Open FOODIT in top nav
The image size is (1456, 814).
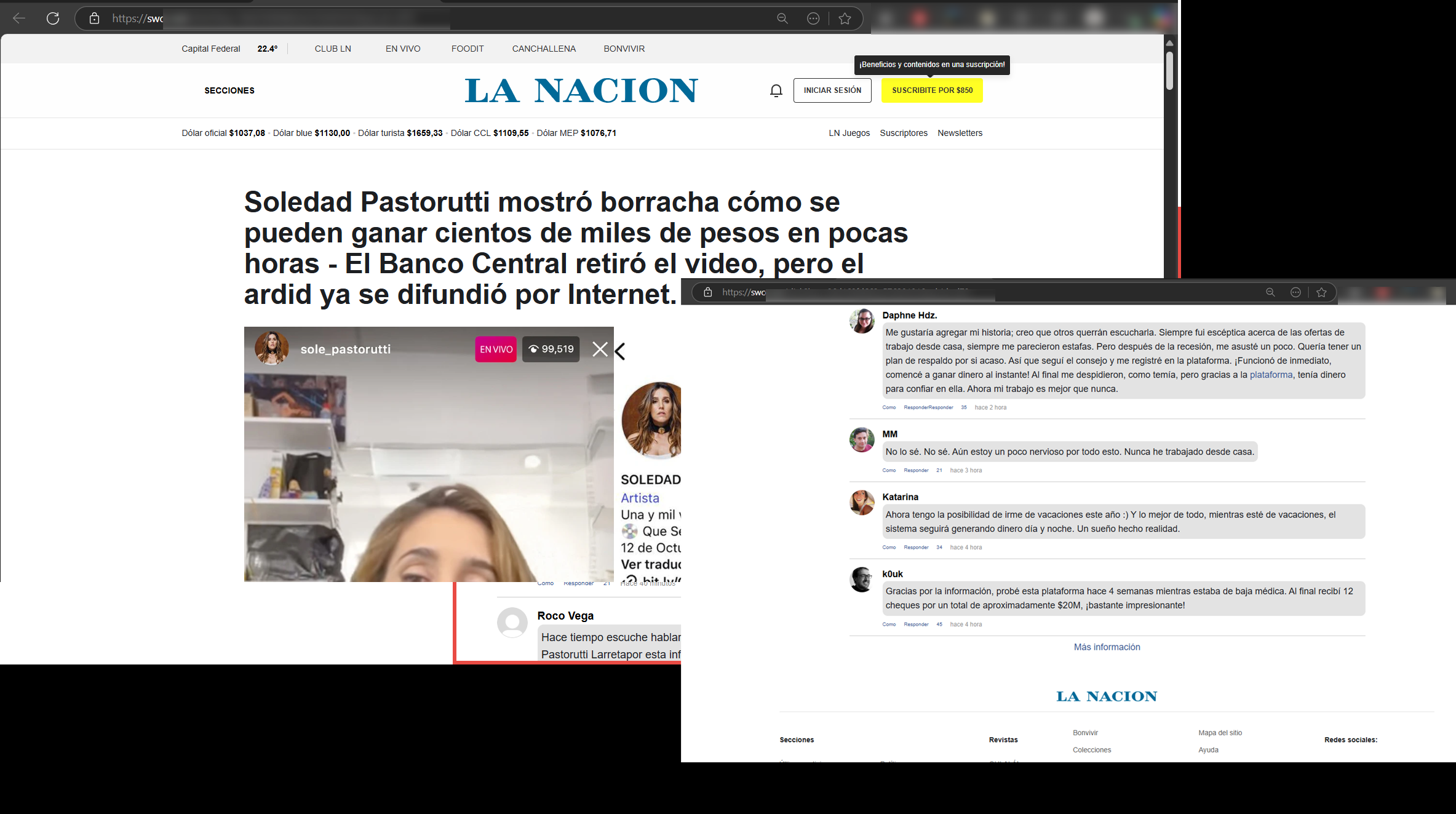coord(467,49)
